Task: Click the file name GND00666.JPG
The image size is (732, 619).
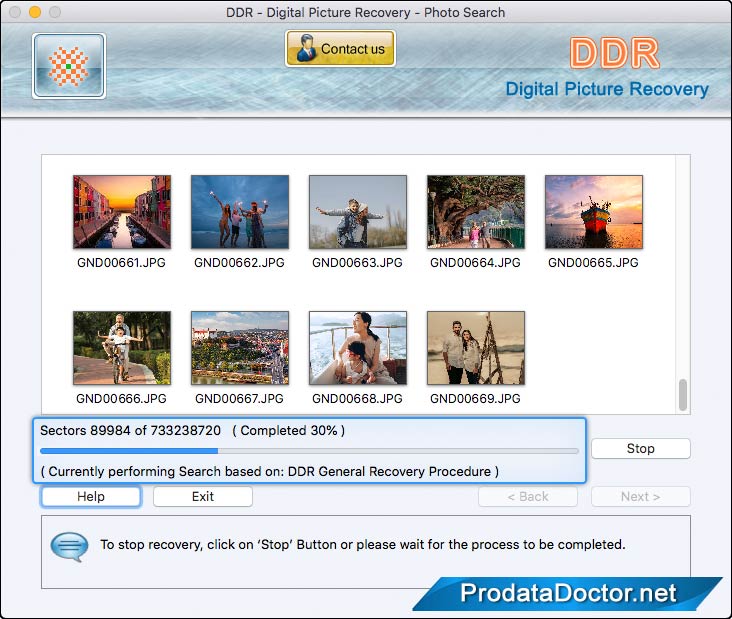Action: coord(121,399)
